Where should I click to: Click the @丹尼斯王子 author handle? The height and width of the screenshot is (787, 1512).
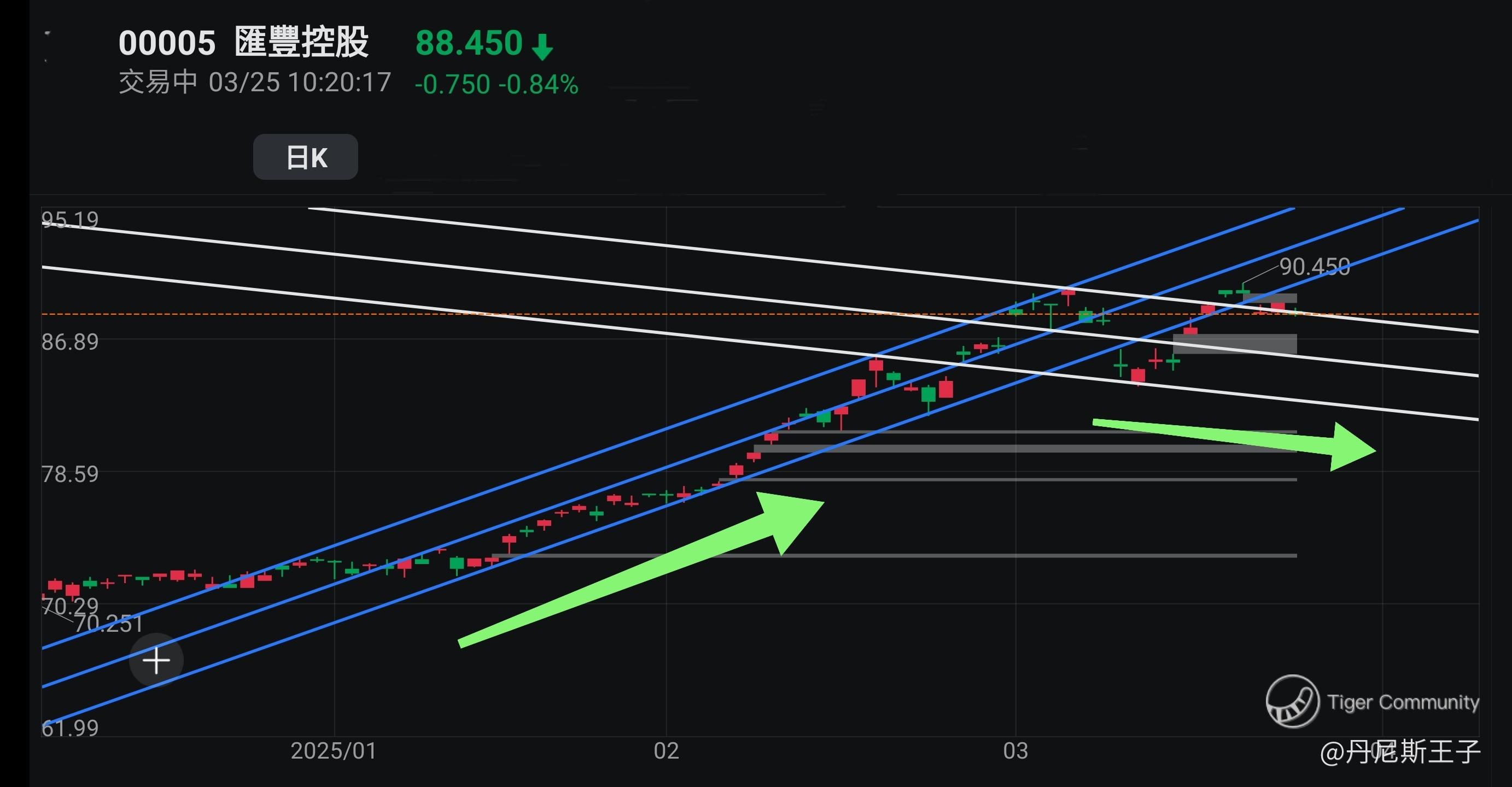[1400, 752]
